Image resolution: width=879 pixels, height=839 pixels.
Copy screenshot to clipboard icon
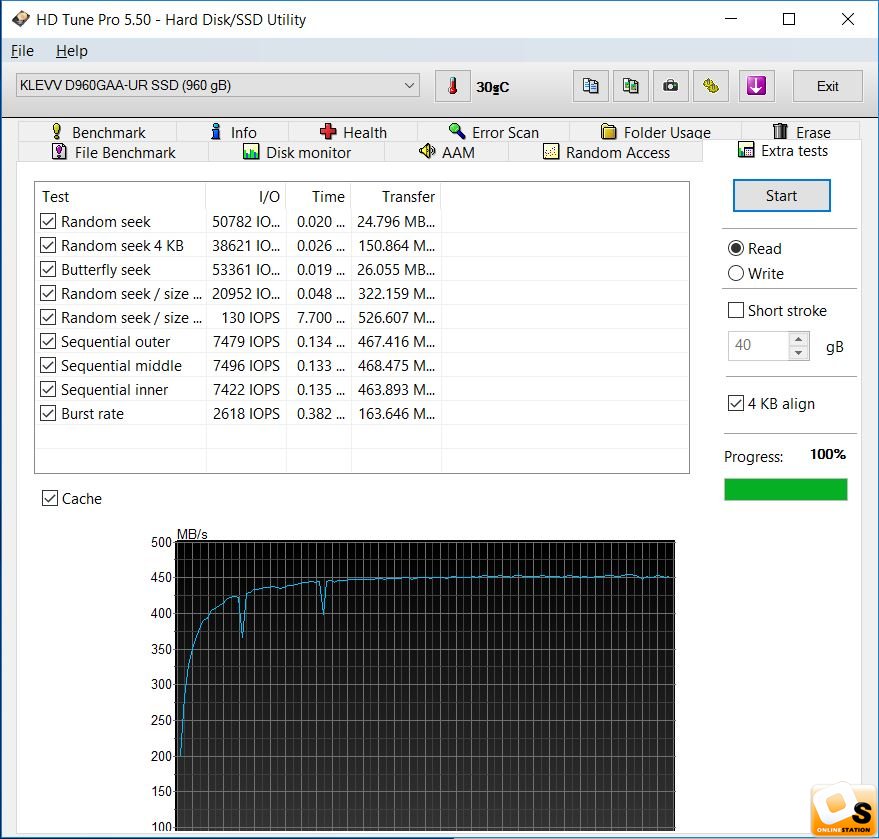click(631, 86)
